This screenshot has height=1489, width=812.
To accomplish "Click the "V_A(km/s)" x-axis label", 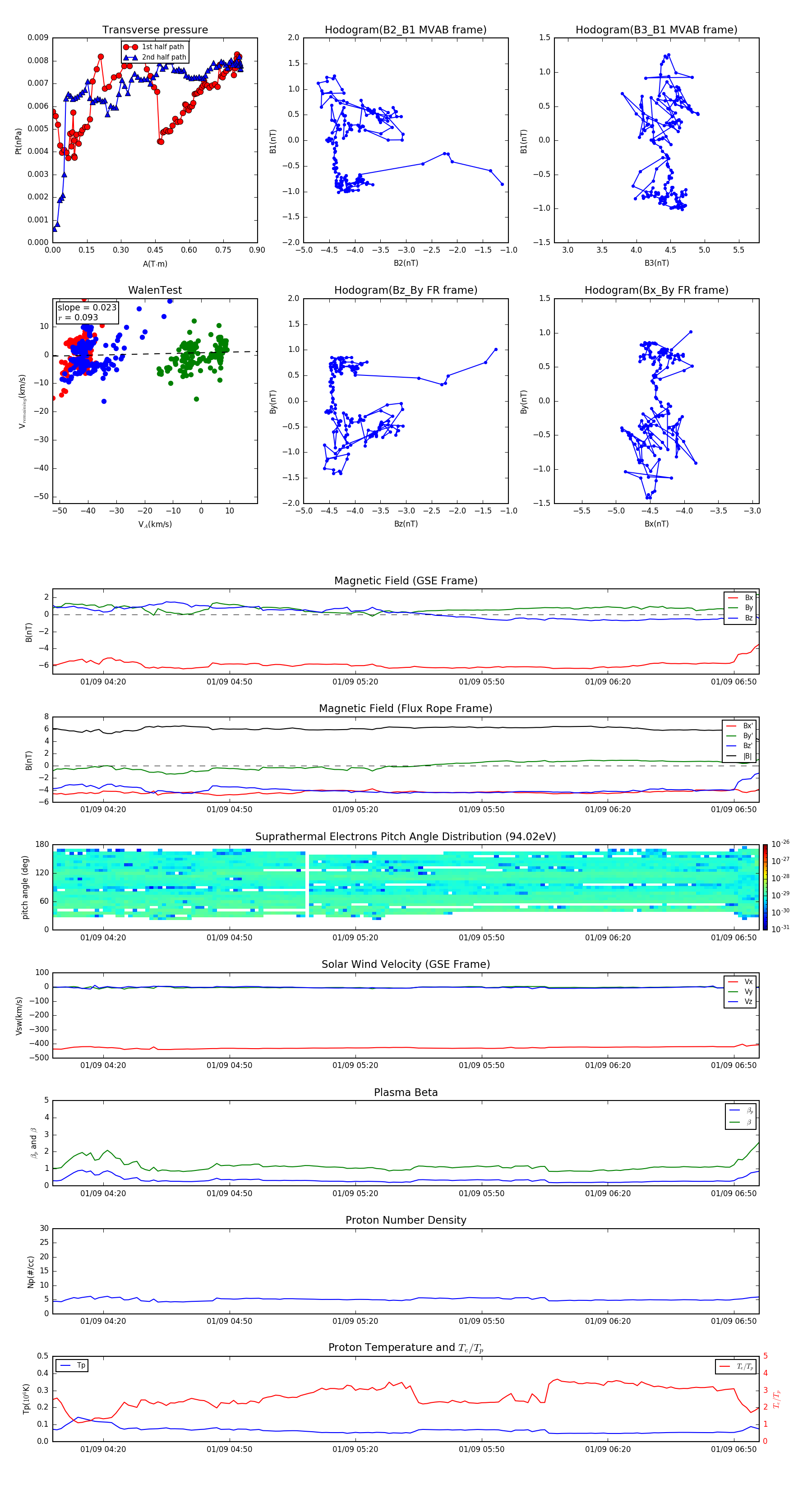I will tap(155, 524).
